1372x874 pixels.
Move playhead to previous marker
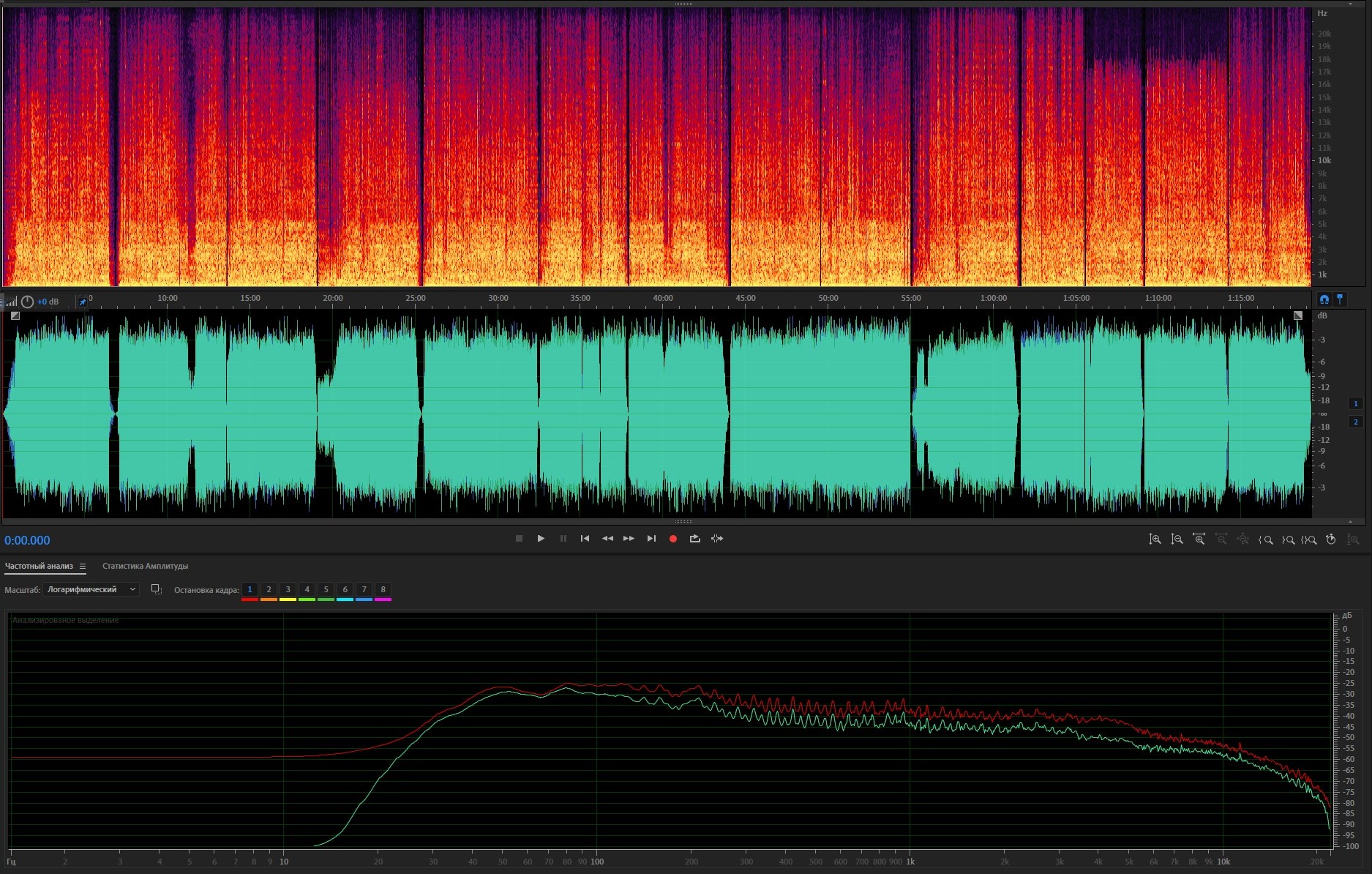click(585, 539)
